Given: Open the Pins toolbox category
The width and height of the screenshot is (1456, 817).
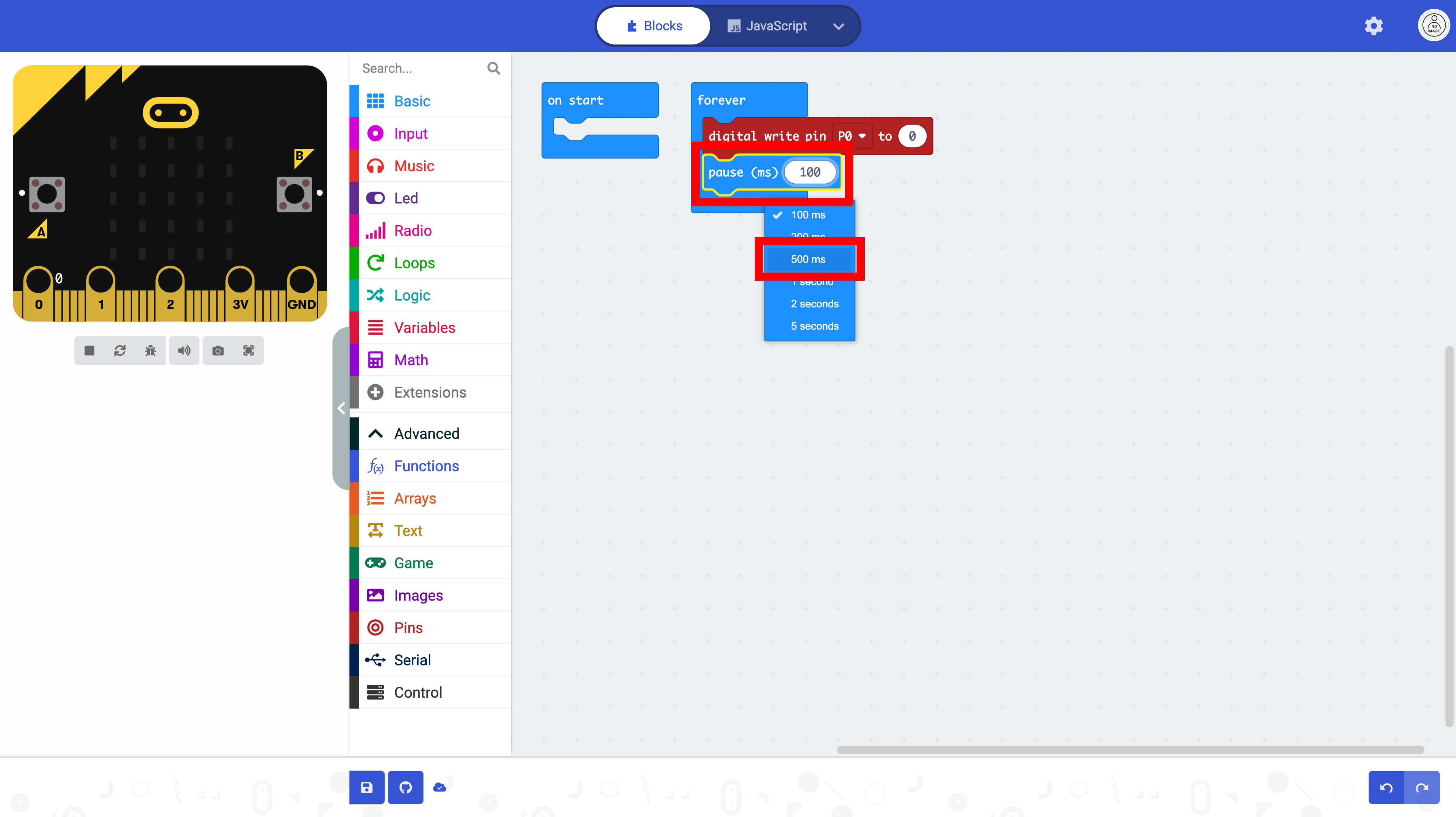Looking at the screenshot, I should coord(408,628).
